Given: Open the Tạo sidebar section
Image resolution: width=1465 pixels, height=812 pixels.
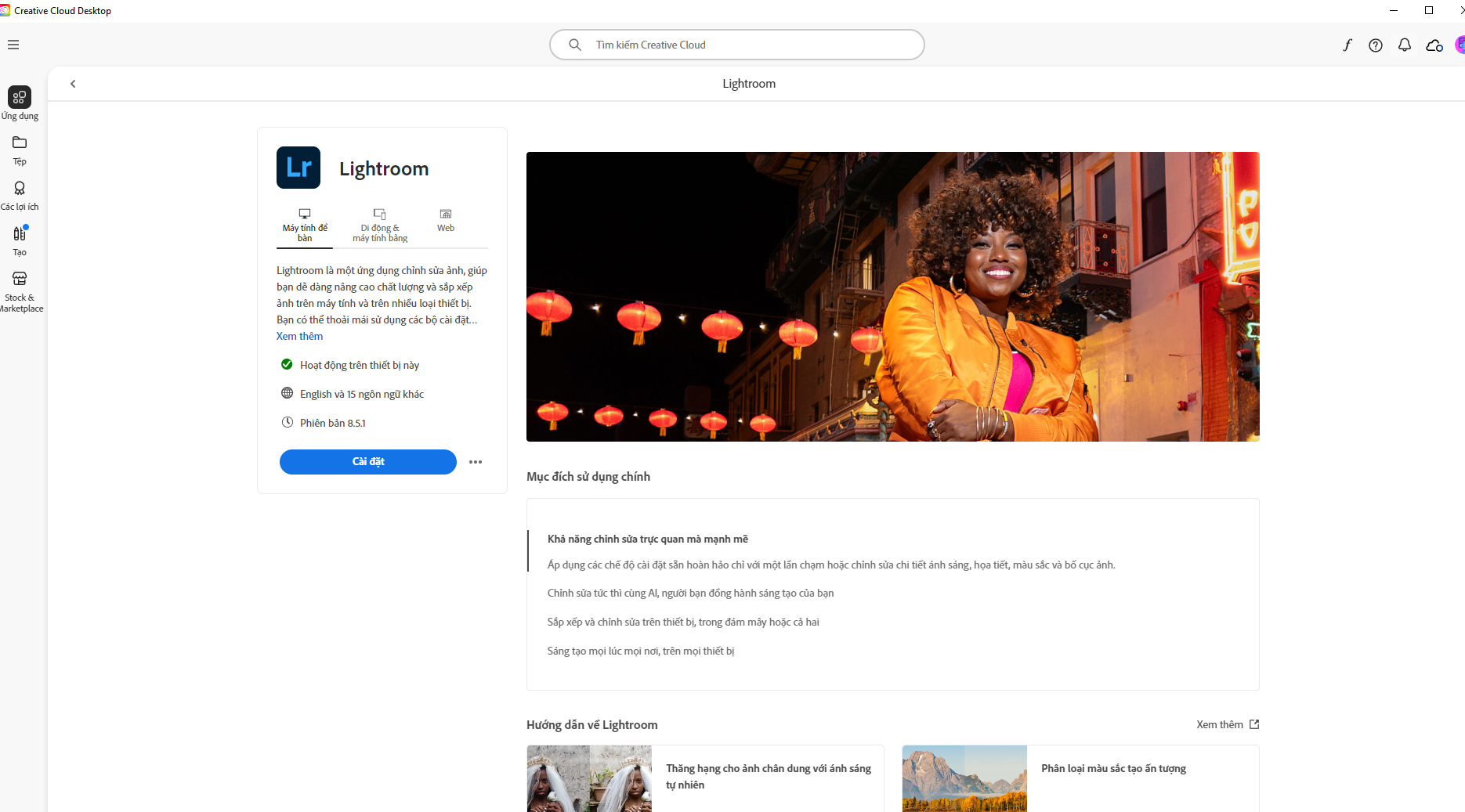Looking at the screenshot, I should point(20,240).
